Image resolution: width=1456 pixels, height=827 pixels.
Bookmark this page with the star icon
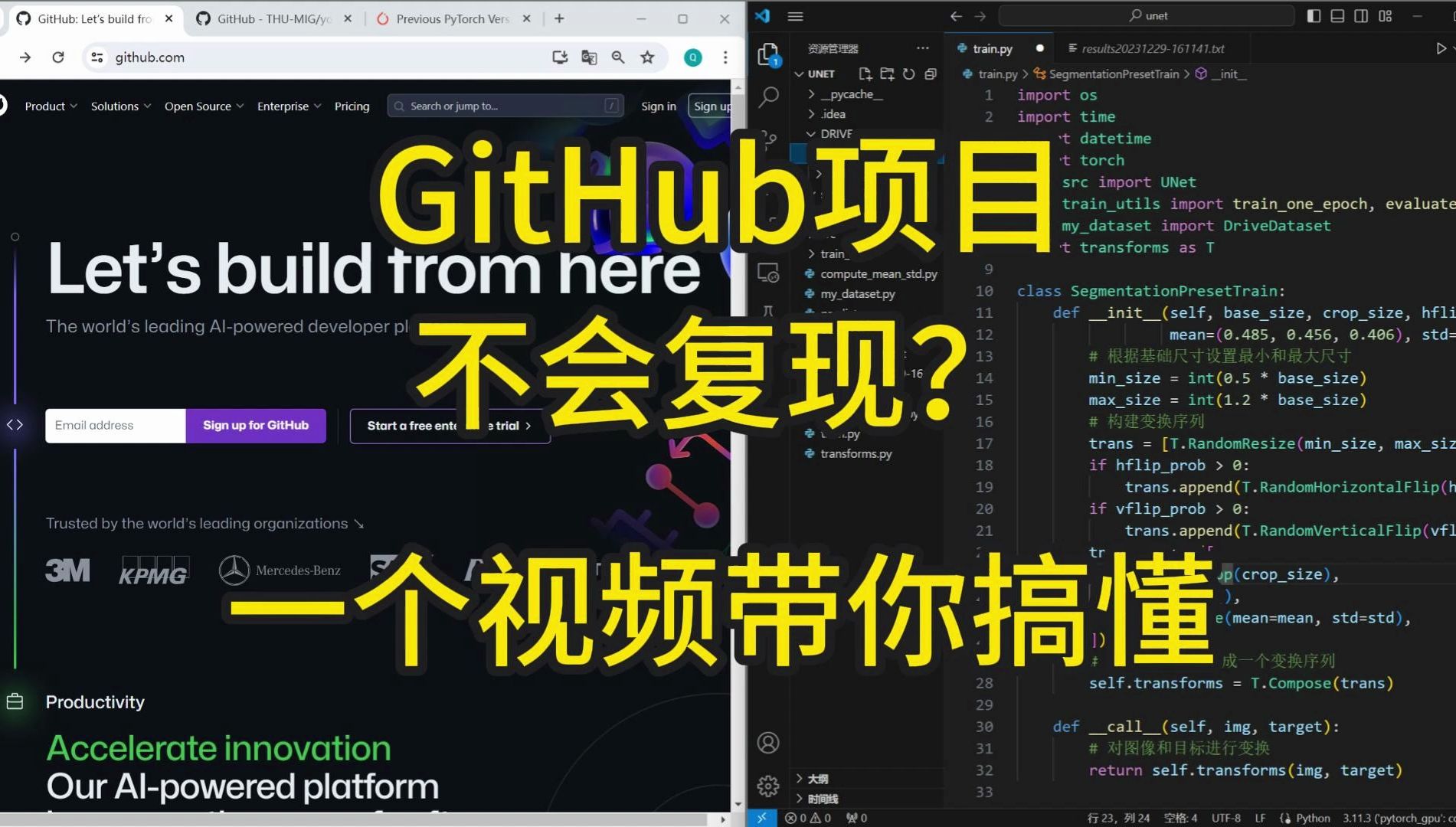648,57
